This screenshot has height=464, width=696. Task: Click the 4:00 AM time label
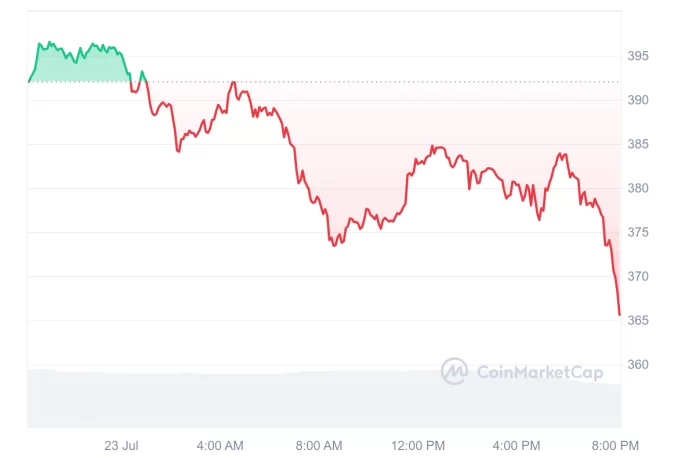(x=220, y=444)
